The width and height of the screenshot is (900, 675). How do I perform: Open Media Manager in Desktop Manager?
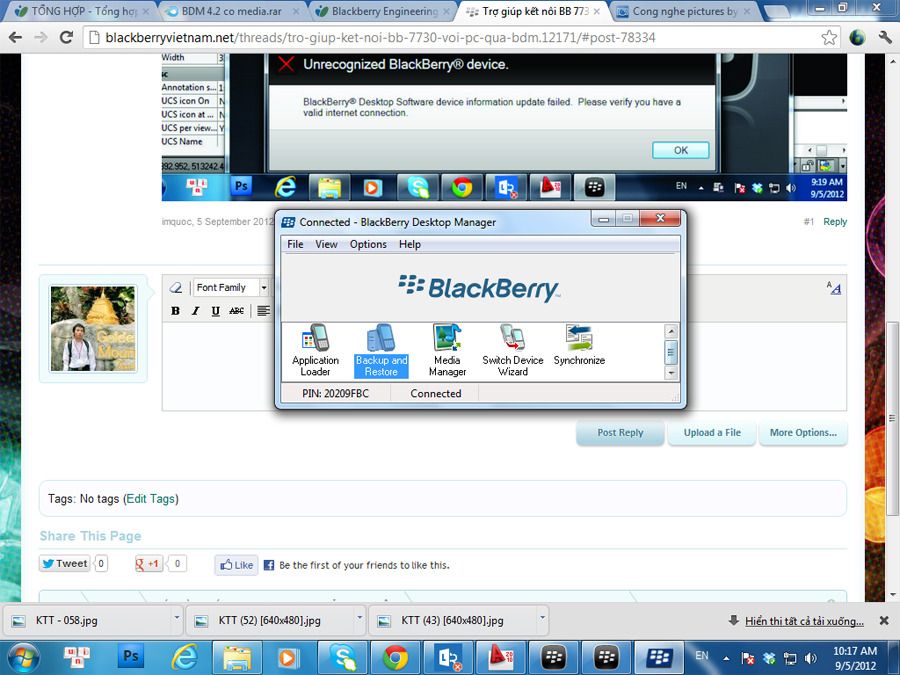[447, 350]
